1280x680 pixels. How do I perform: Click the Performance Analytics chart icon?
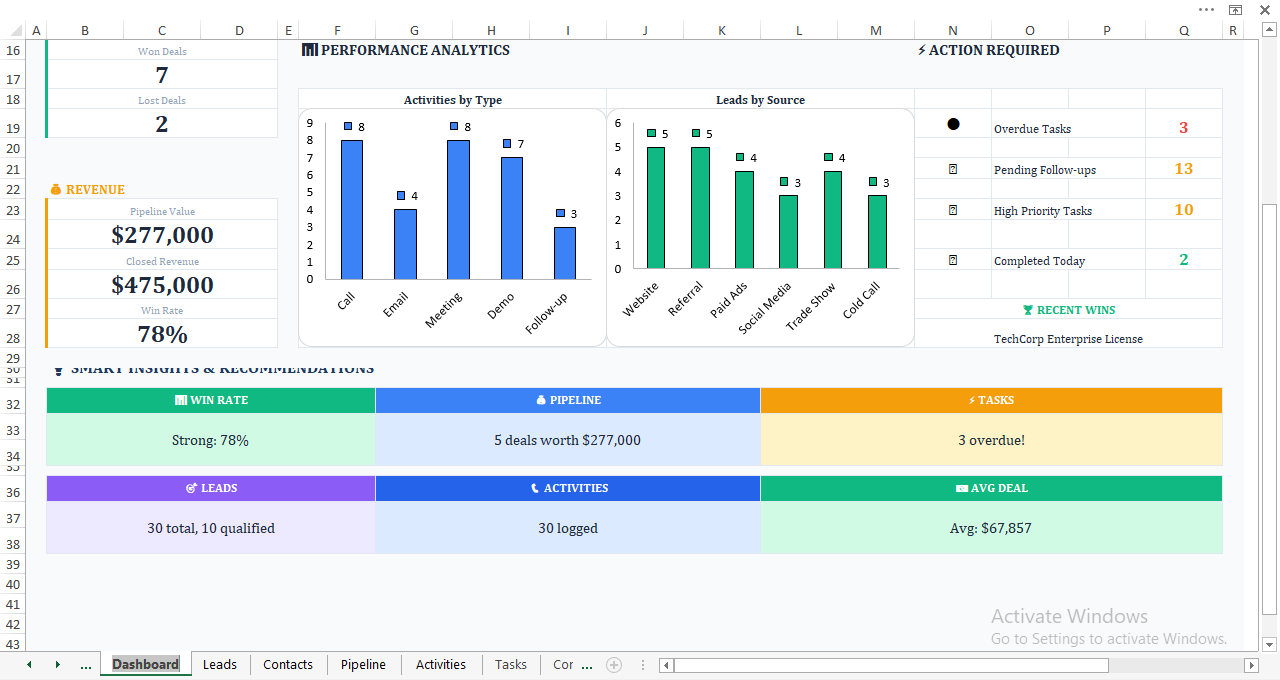pyautogui.click(x=309, y=50)
